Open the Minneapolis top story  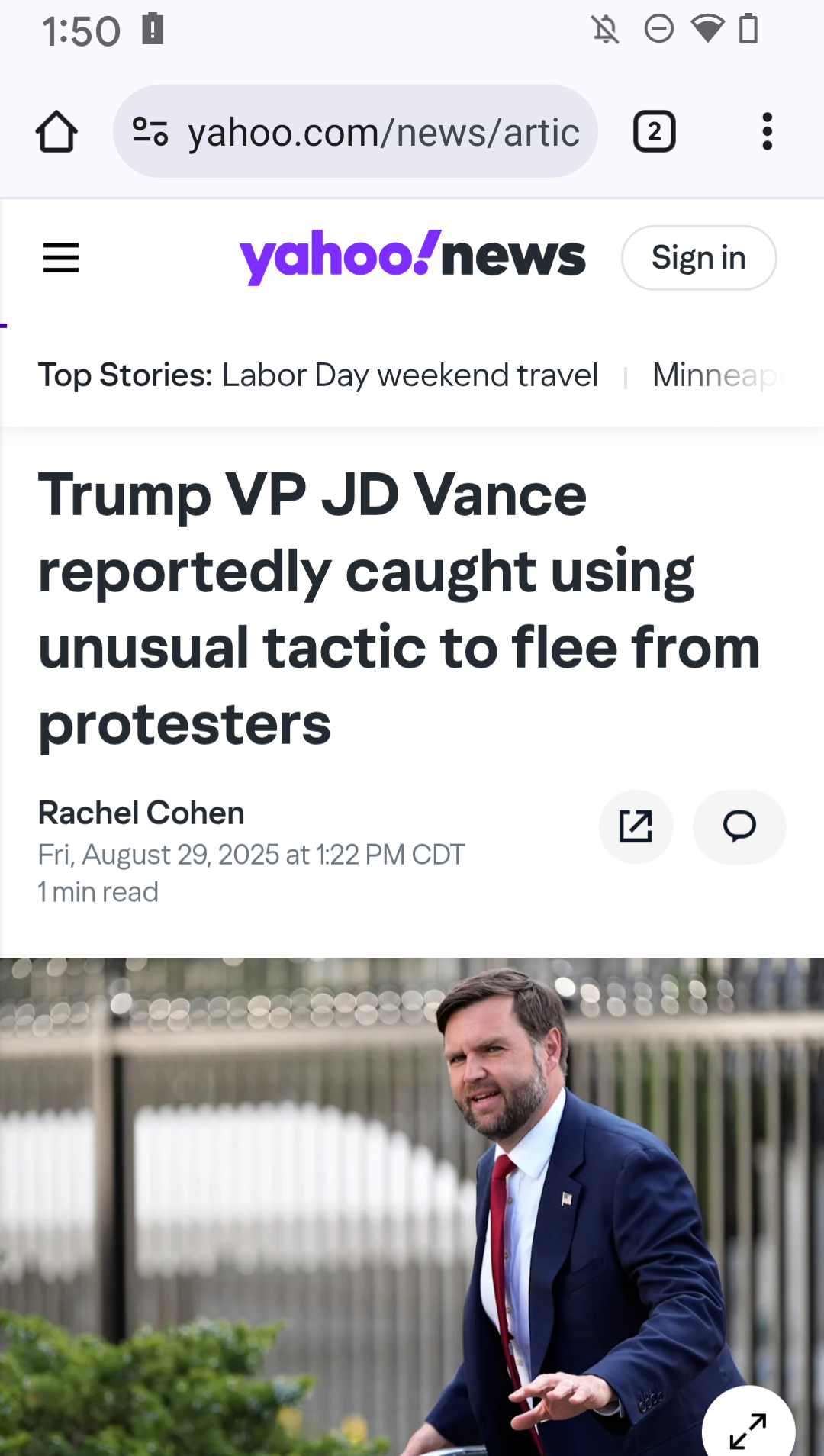coord(714,375)
